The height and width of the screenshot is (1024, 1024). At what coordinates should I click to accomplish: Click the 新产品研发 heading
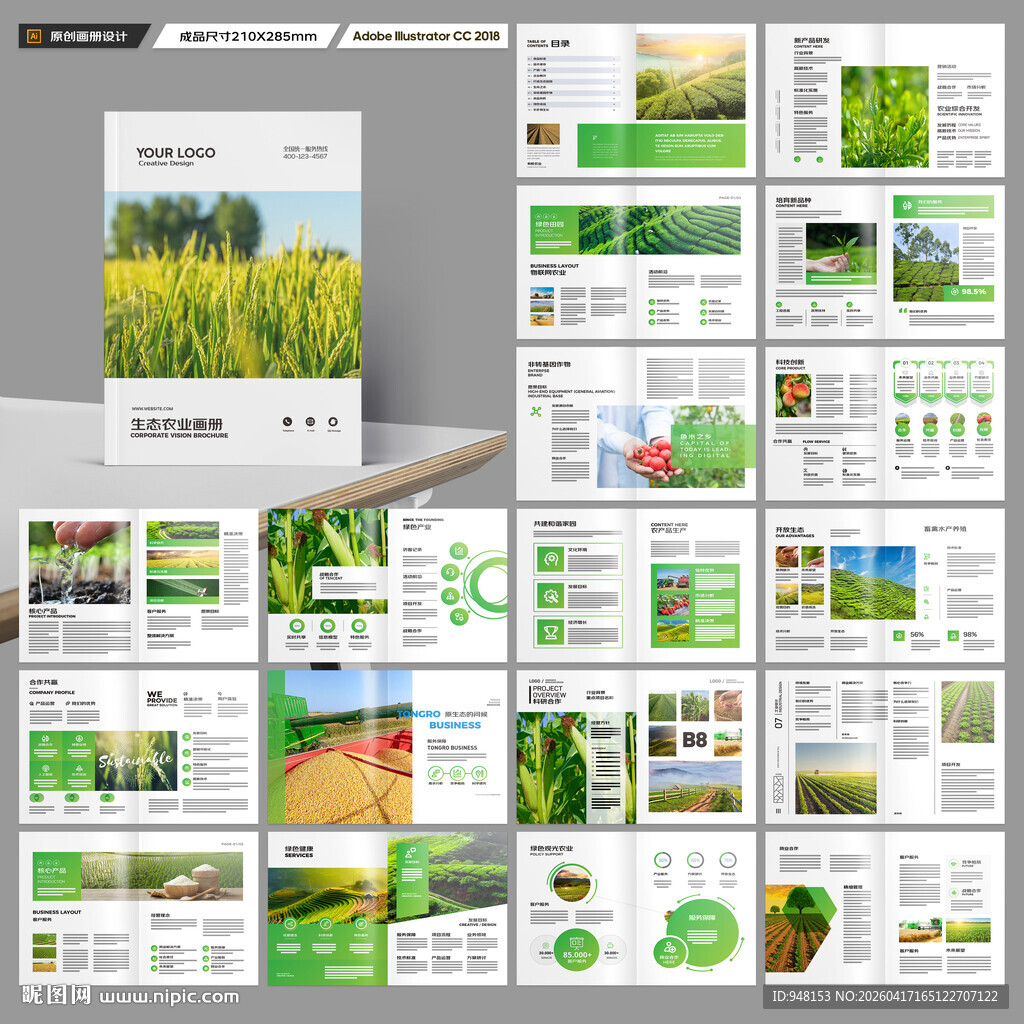(812, 40)
